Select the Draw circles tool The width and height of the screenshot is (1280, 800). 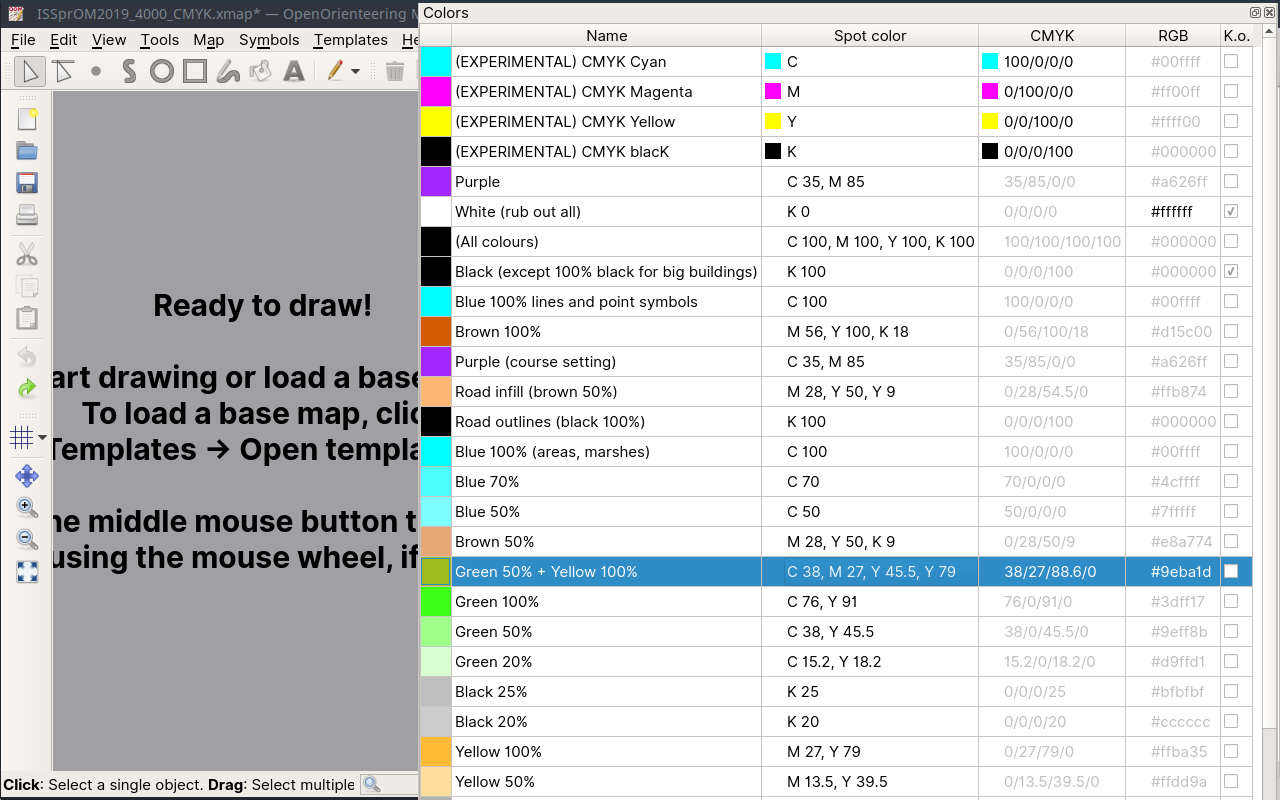pyautogui.click(x=162, y=71)
